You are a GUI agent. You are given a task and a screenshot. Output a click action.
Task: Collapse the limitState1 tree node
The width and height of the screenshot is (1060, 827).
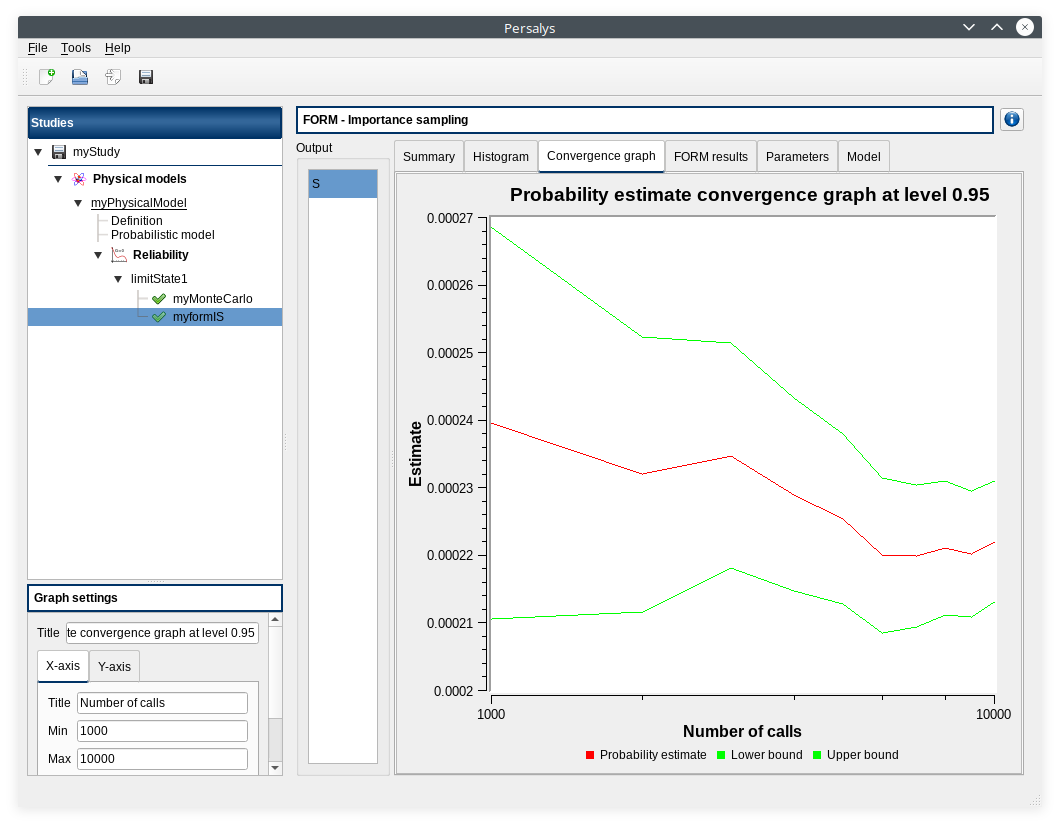coord(118,279)
